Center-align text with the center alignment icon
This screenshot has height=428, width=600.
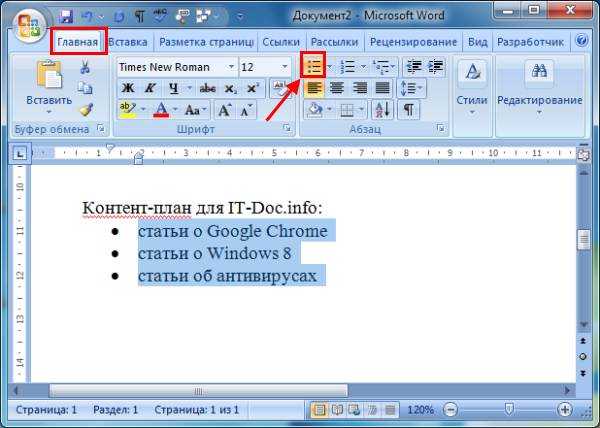pos(337,88)
